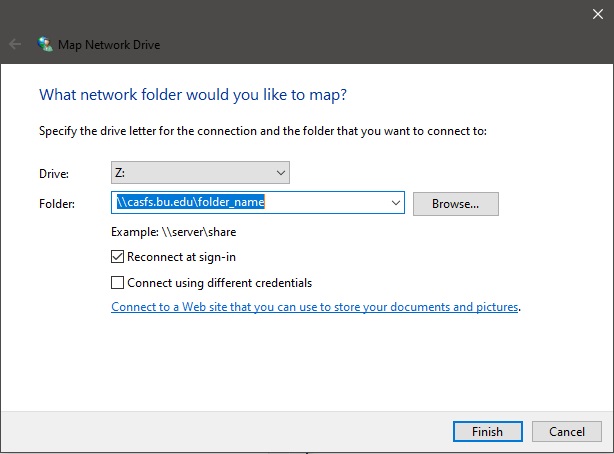Click the 'Example: \\server\share' hint text
Viewport: 614px width, 454px height.
(x=173, y=232)
